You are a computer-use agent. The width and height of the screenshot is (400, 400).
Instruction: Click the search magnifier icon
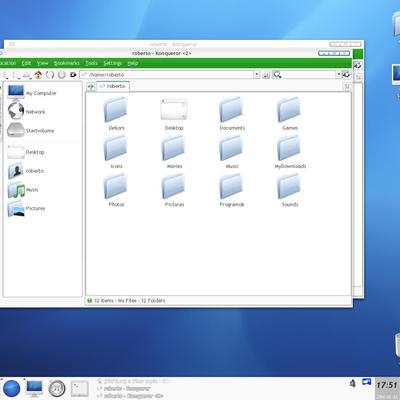pos(277,75)
